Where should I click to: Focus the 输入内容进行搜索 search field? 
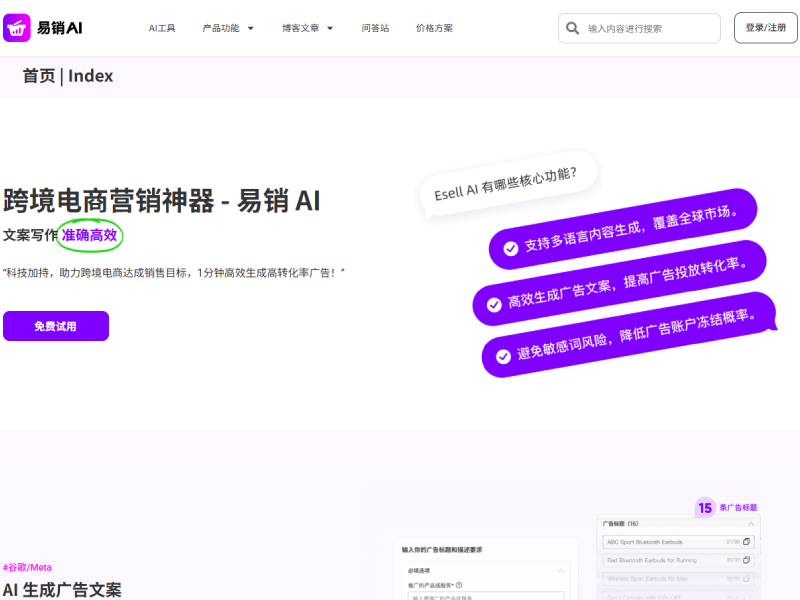coord(639,28)
